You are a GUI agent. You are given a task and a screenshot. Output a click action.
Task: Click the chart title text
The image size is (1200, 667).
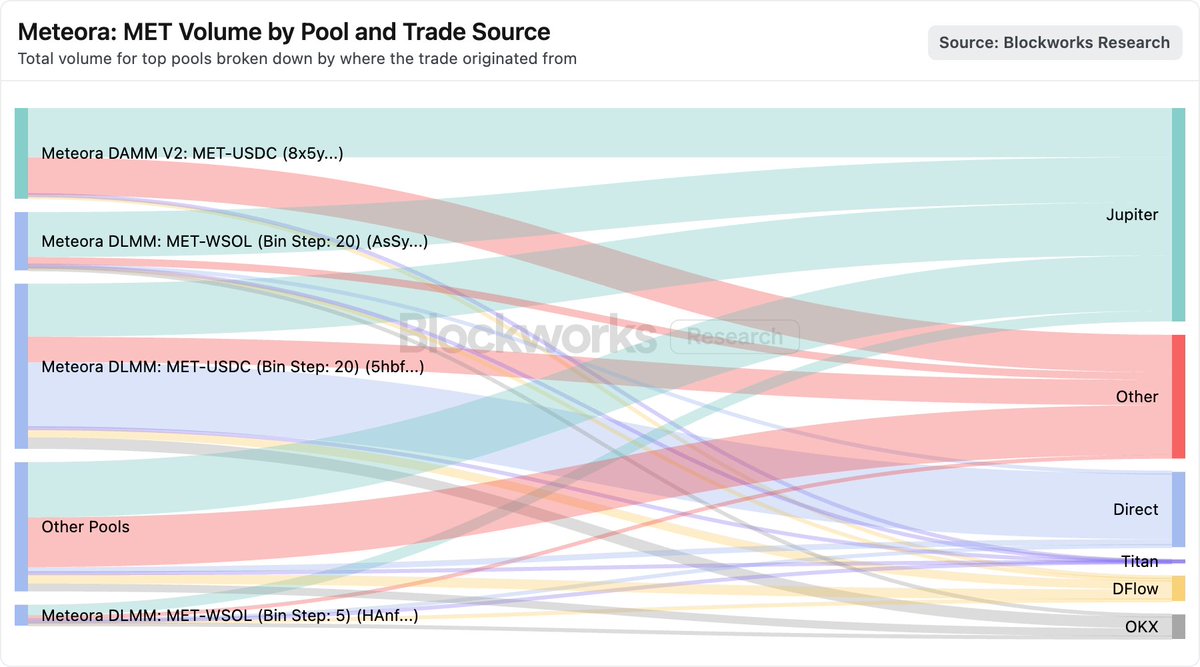coord(284,32)
